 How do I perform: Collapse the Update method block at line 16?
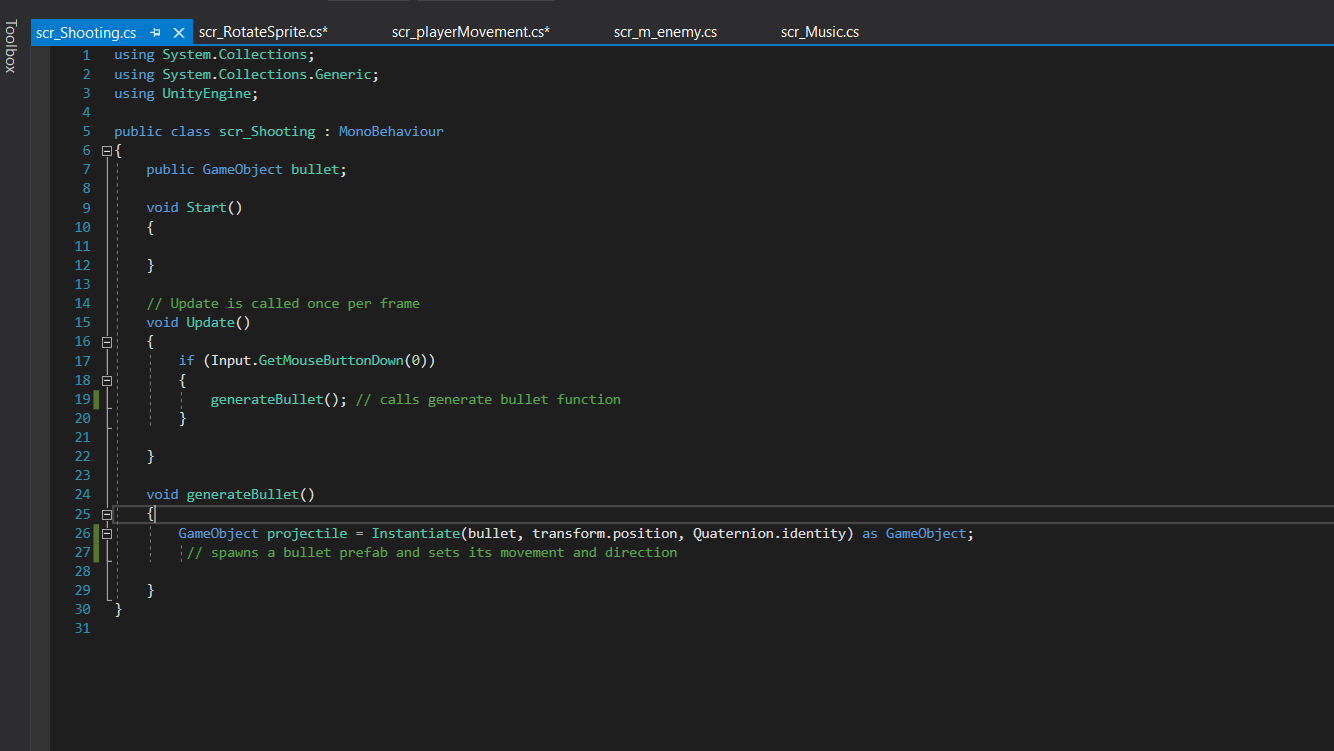[x=107, y=342]
